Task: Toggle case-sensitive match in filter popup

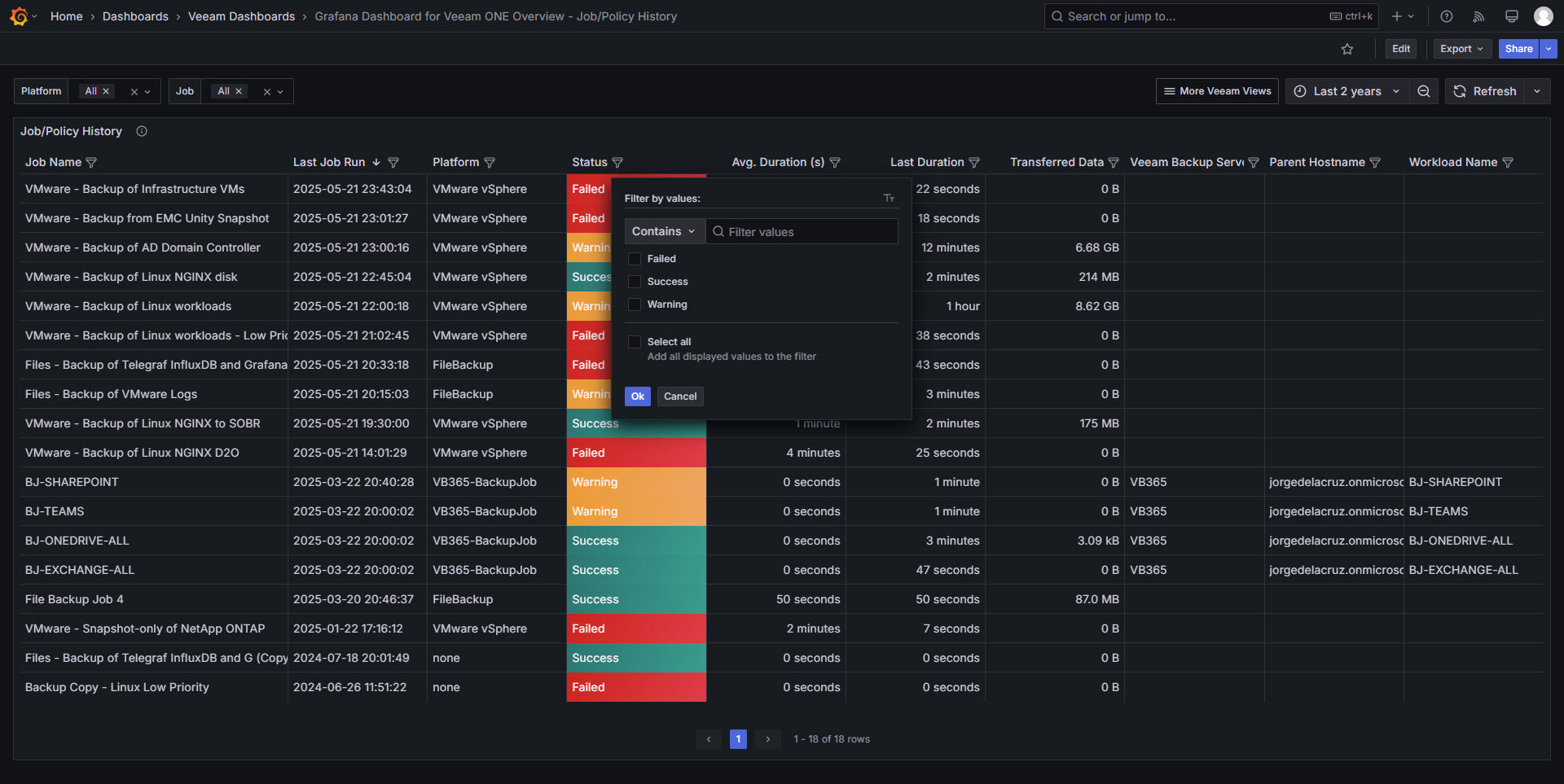Action: [x=889, y=199]
